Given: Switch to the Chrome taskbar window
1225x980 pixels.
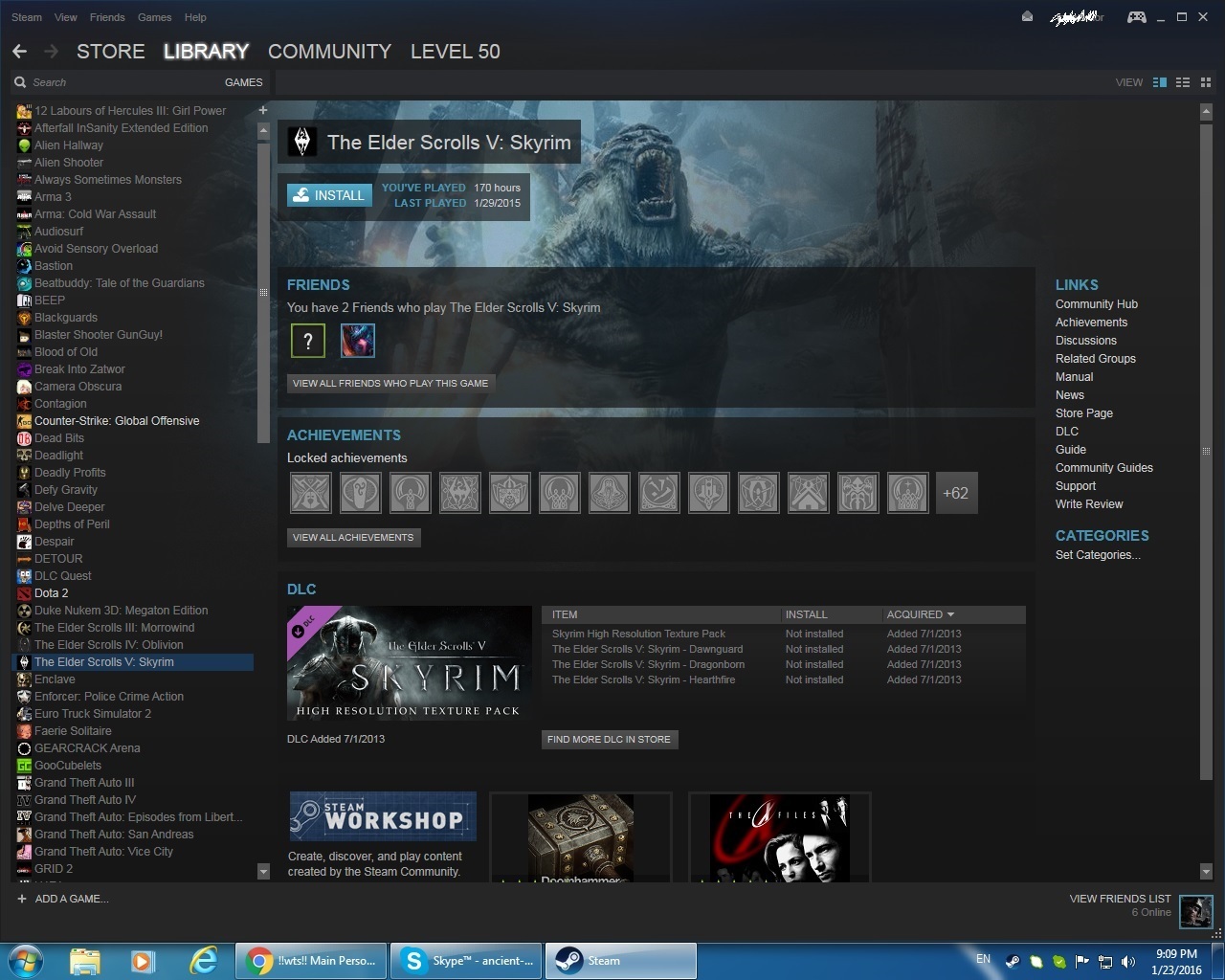Looking at the screenshot, I should click(x=311, y=960).
